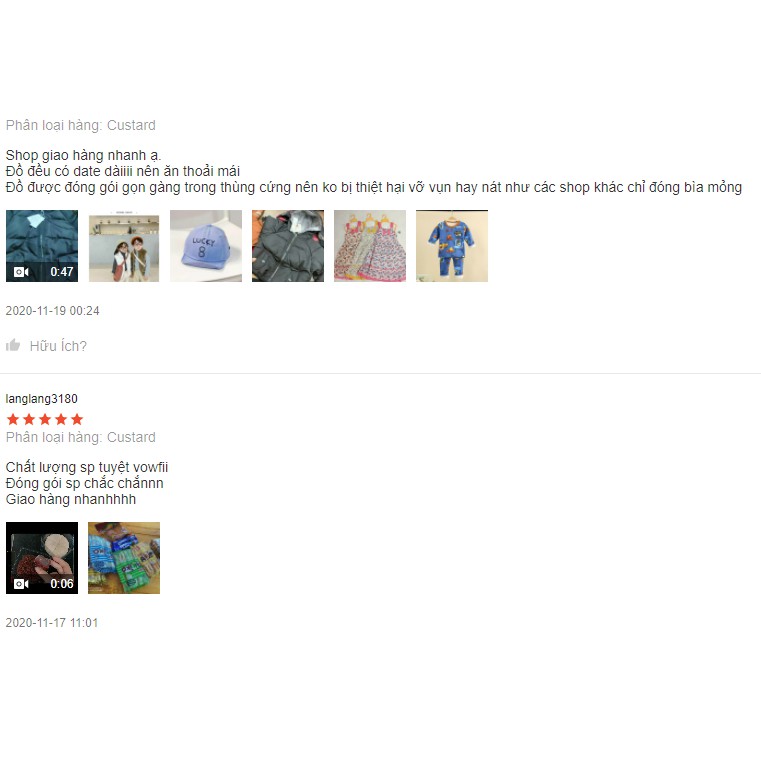Click the 2020-11-17 11:01 timestamp
761x761 pixels.
[x=52, y=623]
